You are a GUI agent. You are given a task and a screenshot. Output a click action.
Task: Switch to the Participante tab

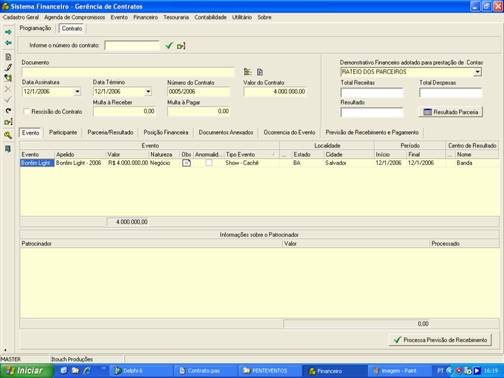click(x=63, y=132)
